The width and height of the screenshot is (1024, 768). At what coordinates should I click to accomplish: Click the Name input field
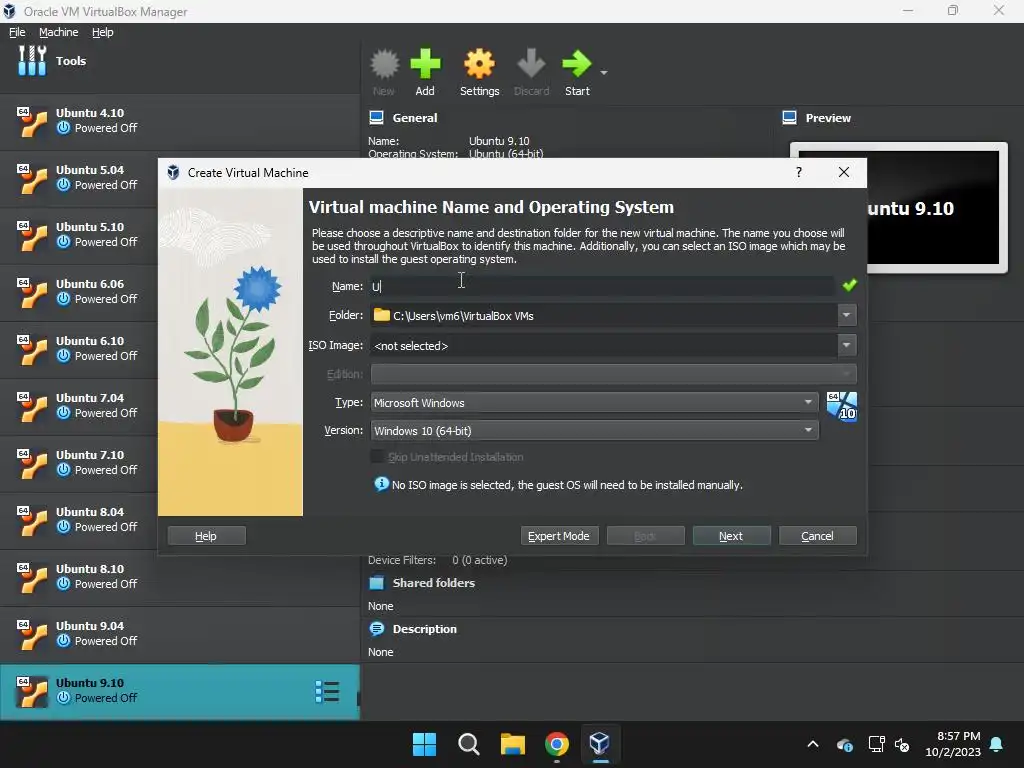click(602, 286)
